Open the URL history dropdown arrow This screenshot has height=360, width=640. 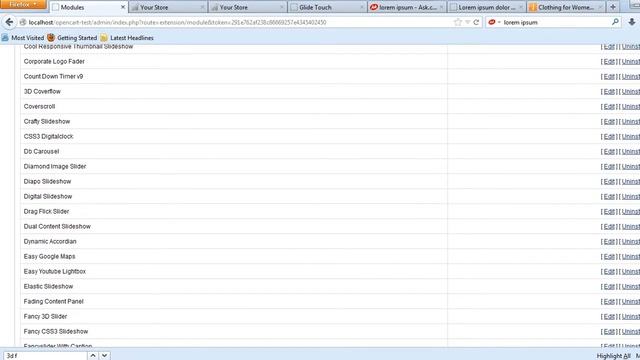468,22
